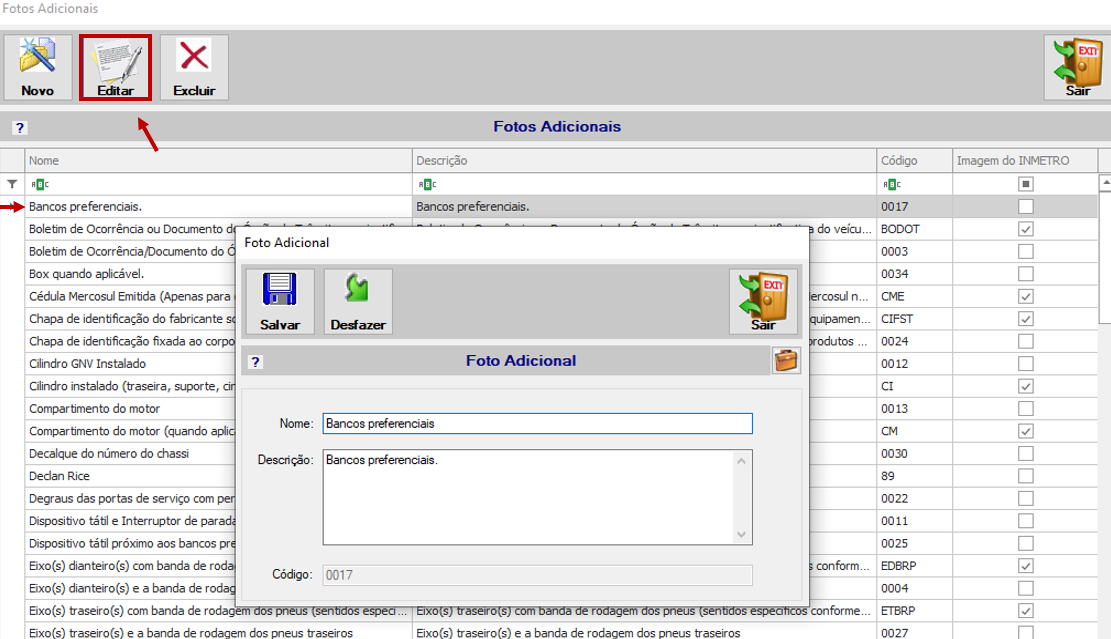Toggle INMETRO checkbox for code 0003
The image size is (1111, 639).
point(1025,251)
